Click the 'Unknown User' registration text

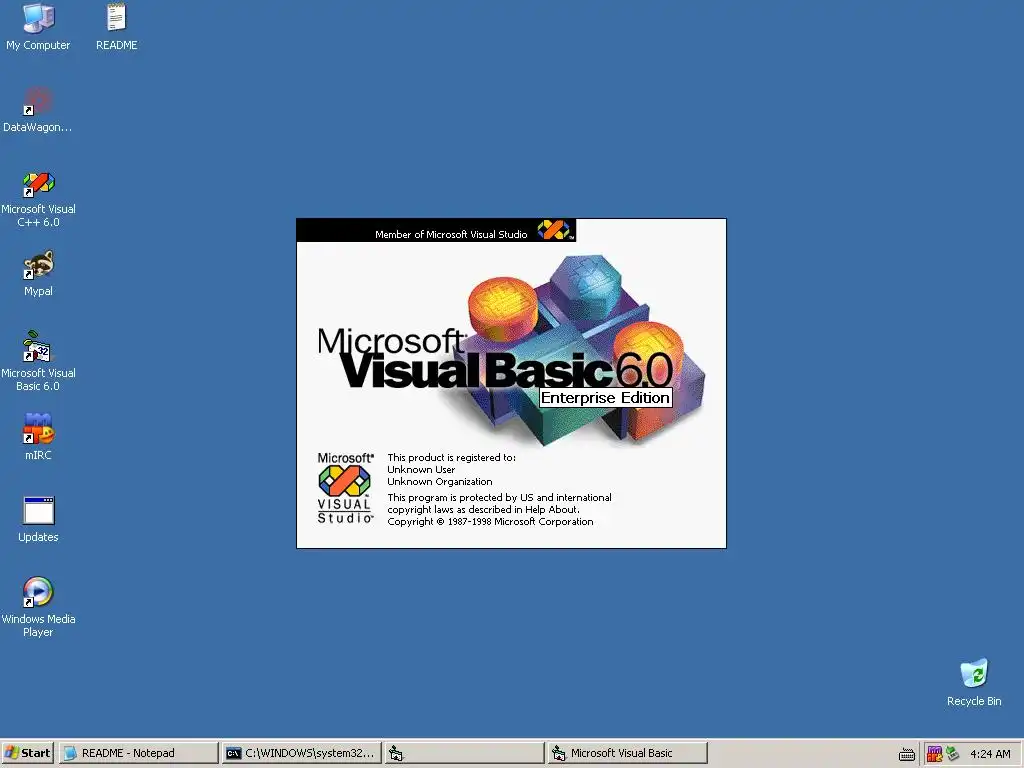(x=421, y=470)
